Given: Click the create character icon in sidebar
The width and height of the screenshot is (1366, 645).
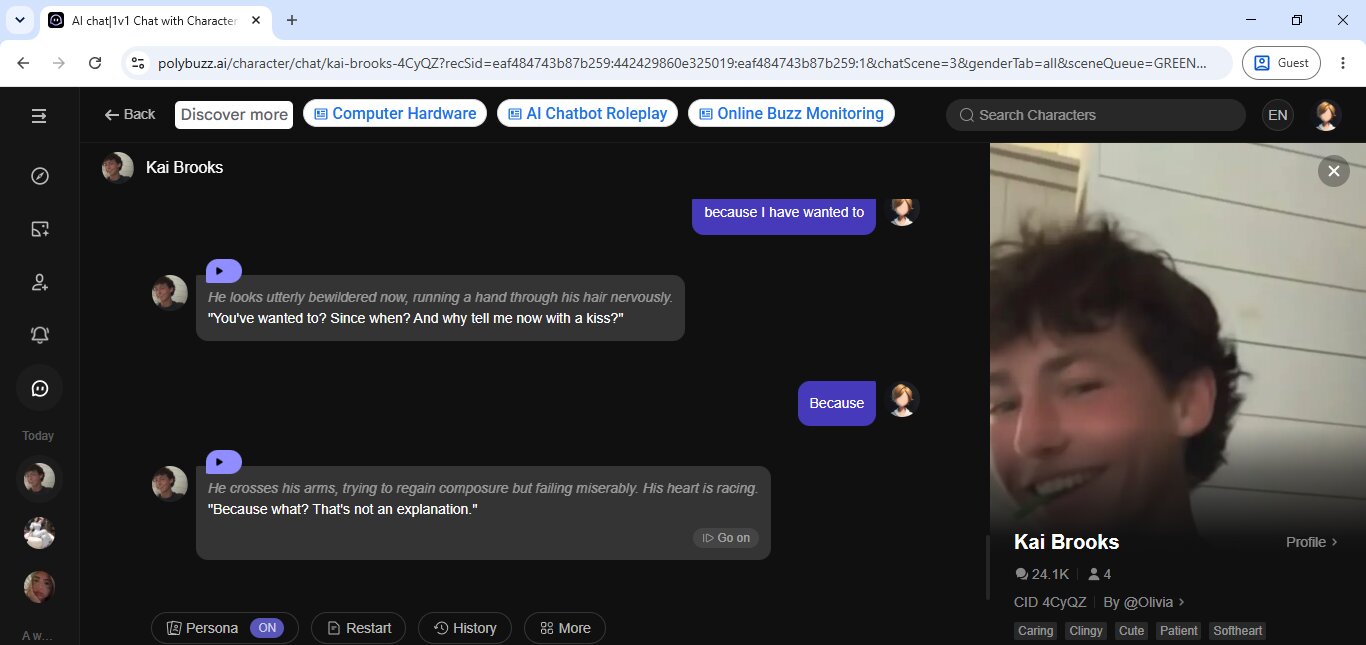Looking at the screenshot, I should pyautogui.click(x=40, y=229).
